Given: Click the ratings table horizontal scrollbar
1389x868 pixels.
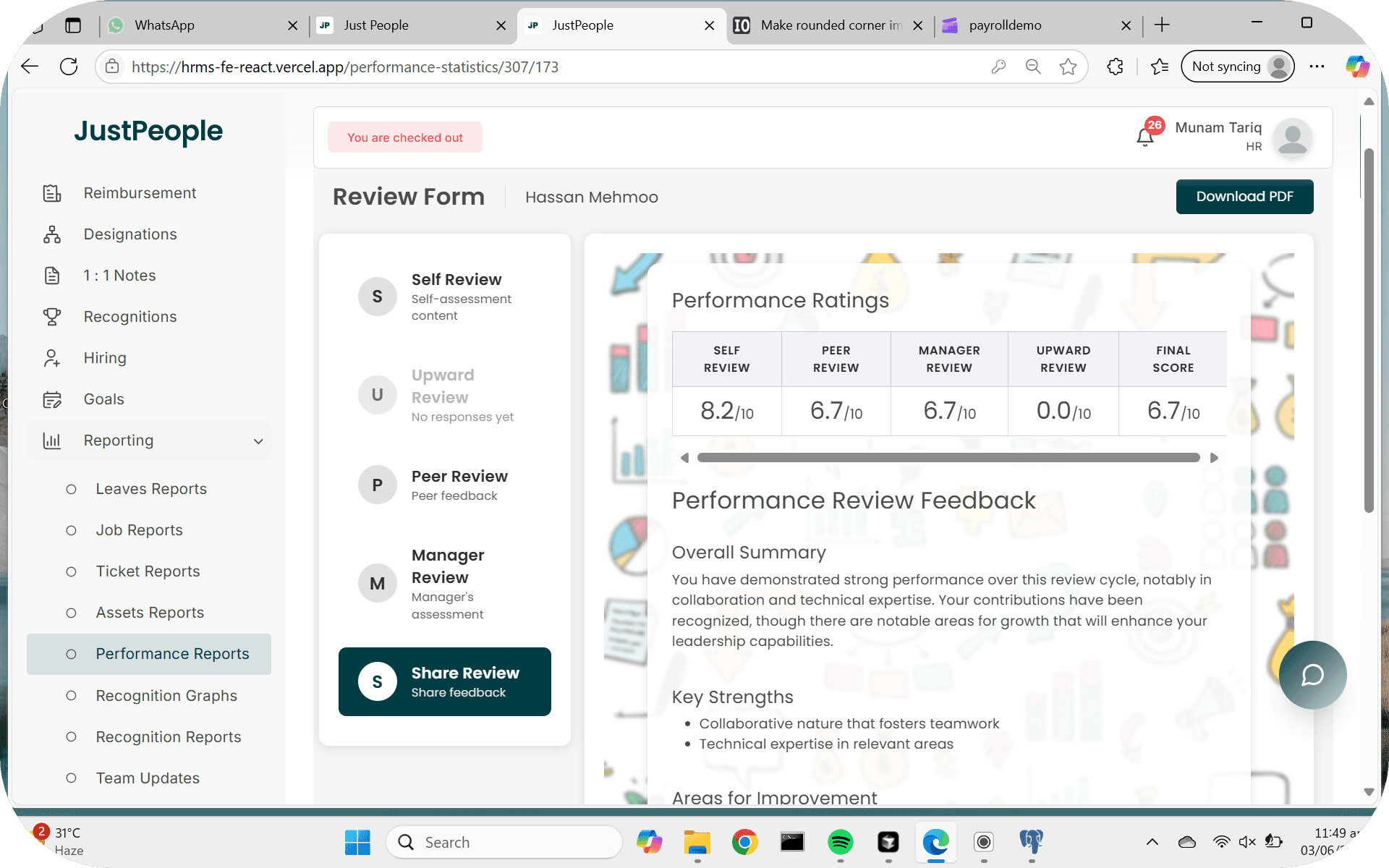Looking at the screenshot, I should tap(948, 458).
